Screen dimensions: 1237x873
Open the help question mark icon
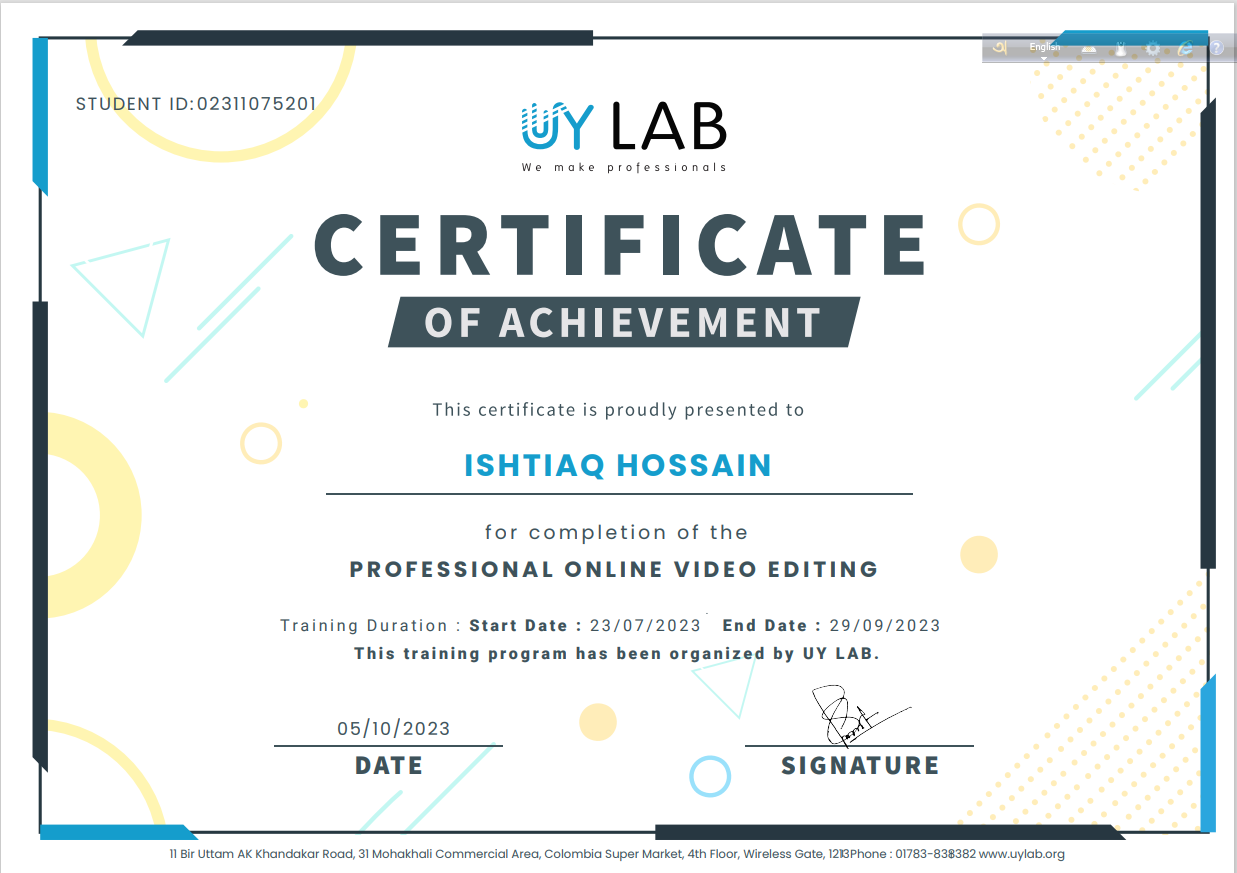[x=1216, y=48]
